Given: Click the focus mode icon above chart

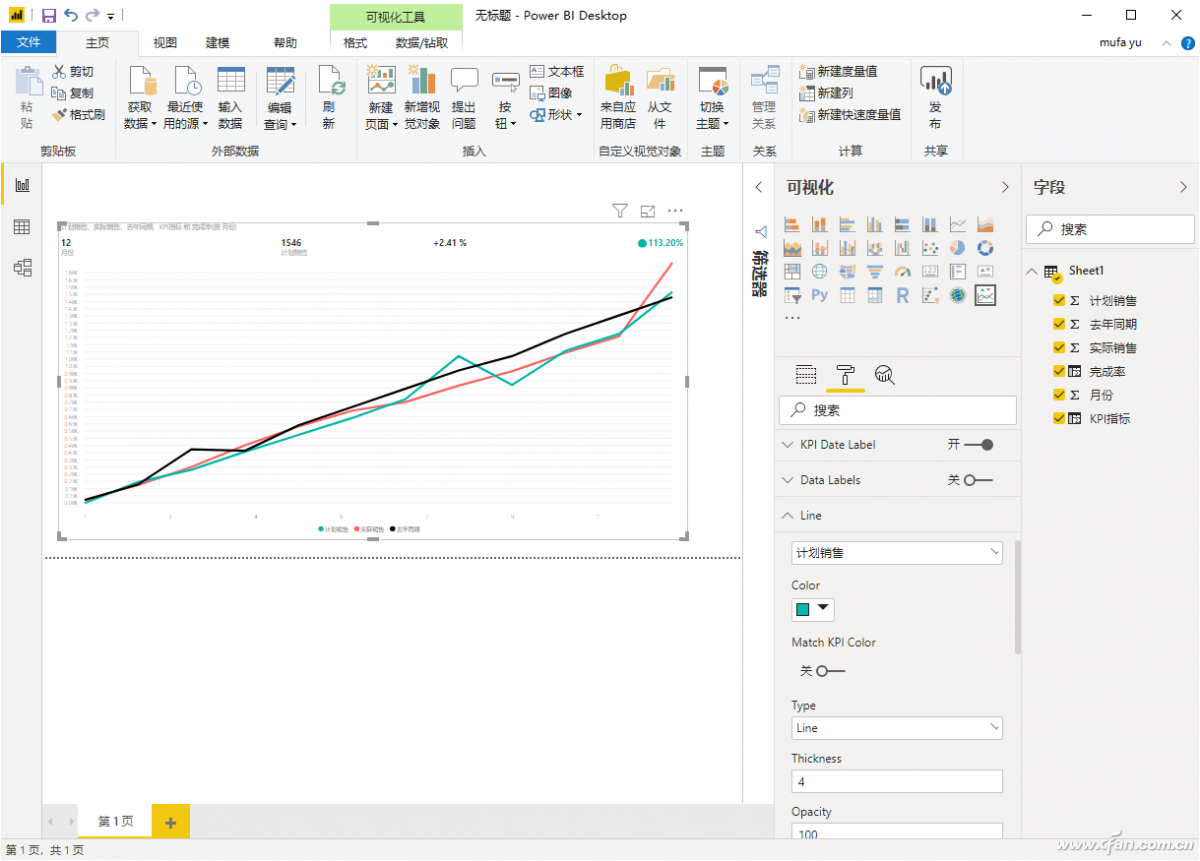Looking at the screenshot, I should (647, 211).
